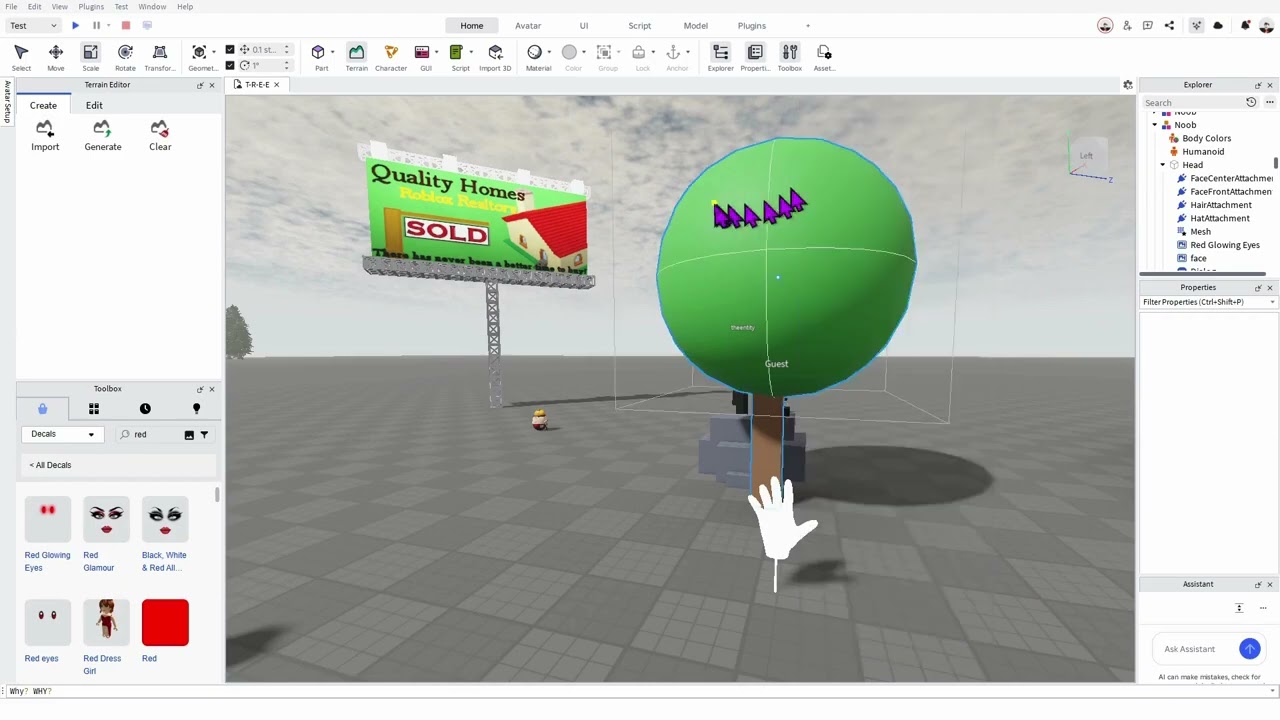Select the solid Red decal swatch
1280x720 pixels.
(x=165, y=622)
